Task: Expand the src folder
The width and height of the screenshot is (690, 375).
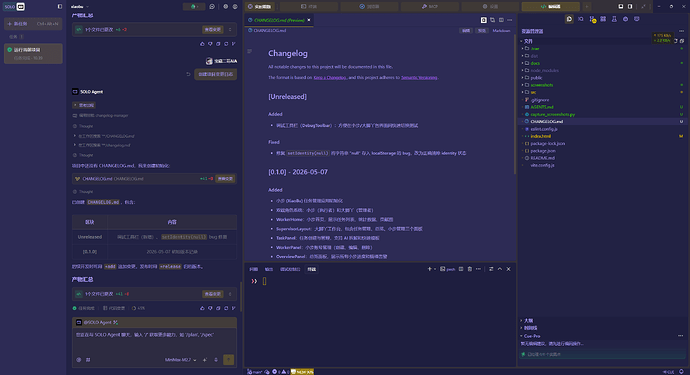Action: pyautogui.click(x=533, y=92)
